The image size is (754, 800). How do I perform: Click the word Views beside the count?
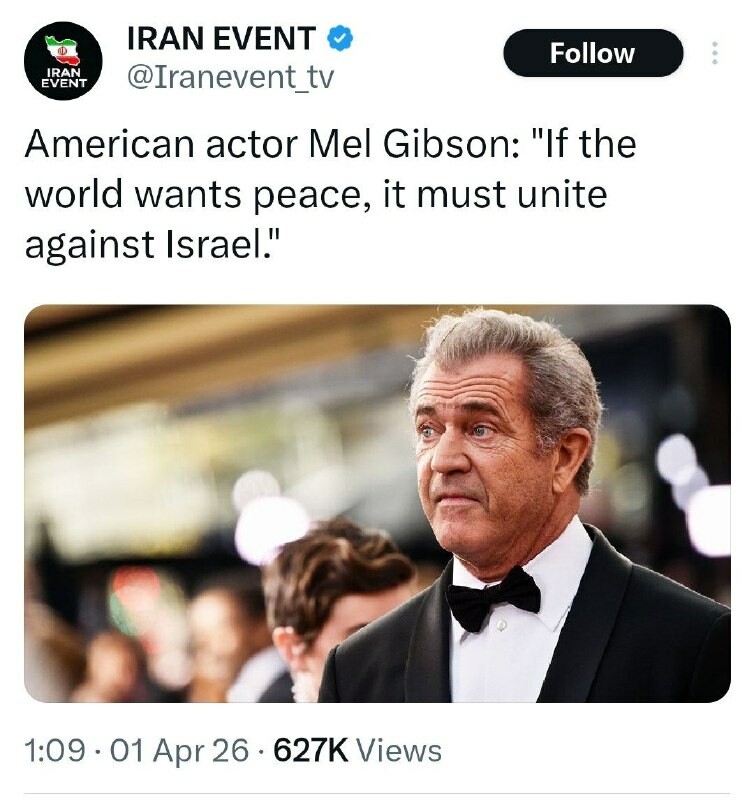[x=398, y=750]
